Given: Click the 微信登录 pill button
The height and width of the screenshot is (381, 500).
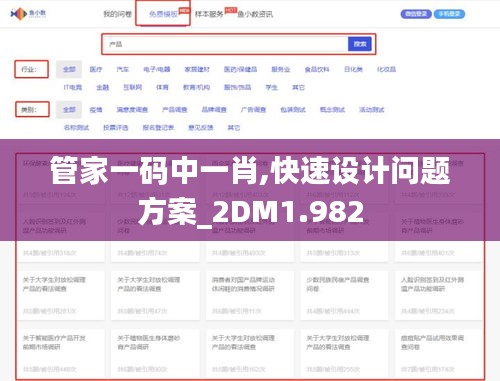Looking at the screenshot, I should click(416, 14).
